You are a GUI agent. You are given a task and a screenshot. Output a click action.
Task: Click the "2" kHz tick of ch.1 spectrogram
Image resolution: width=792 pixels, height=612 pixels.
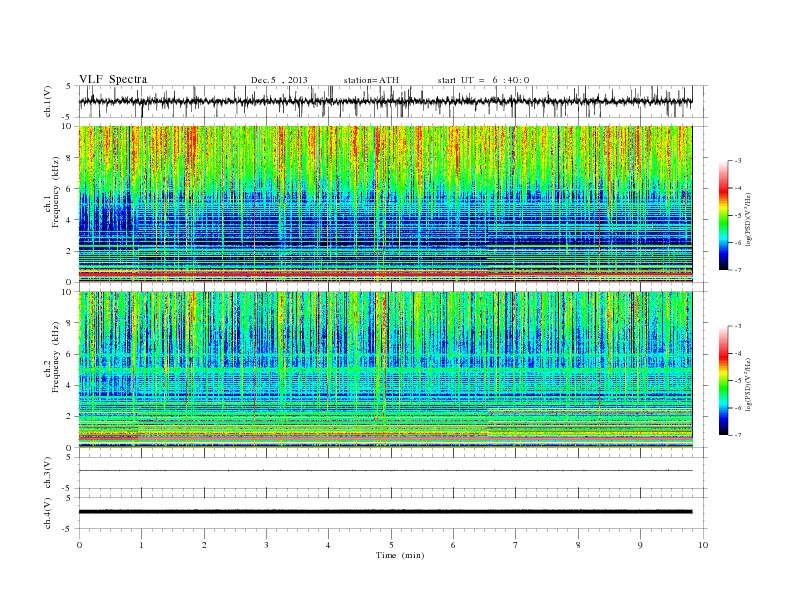(69, 251)
